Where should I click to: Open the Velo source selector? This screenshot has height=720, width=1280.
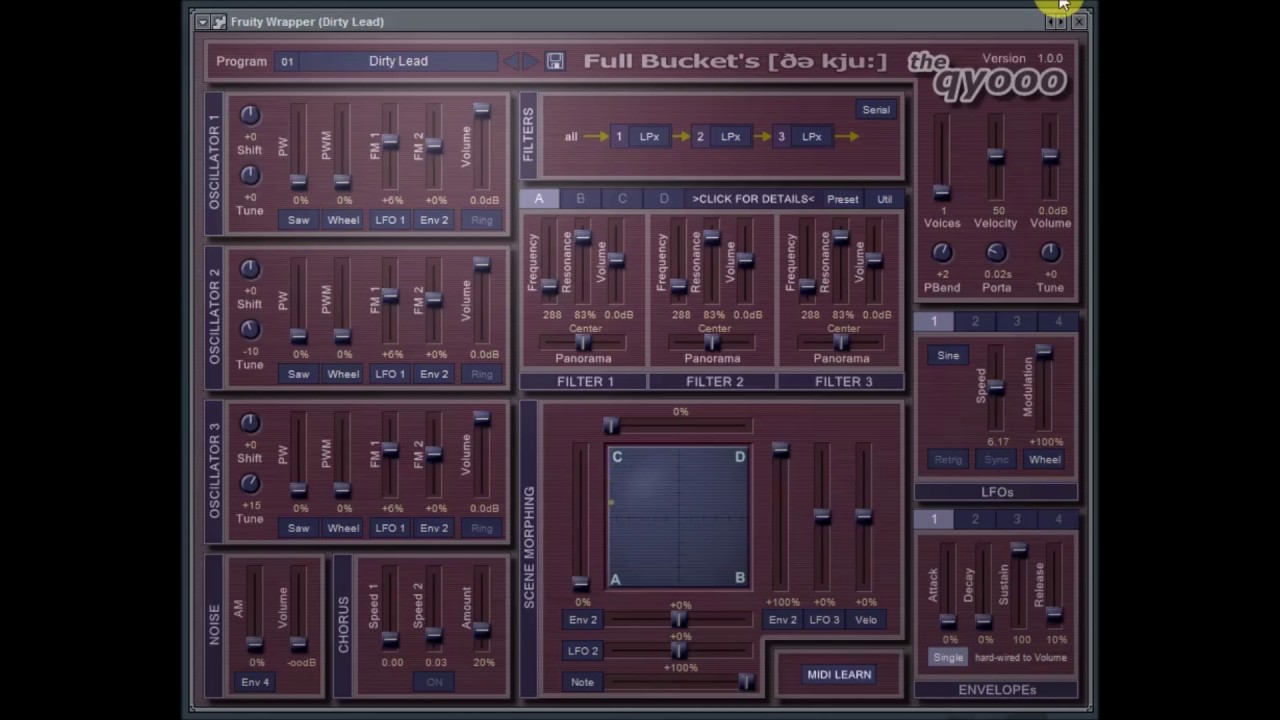(866, 620)
